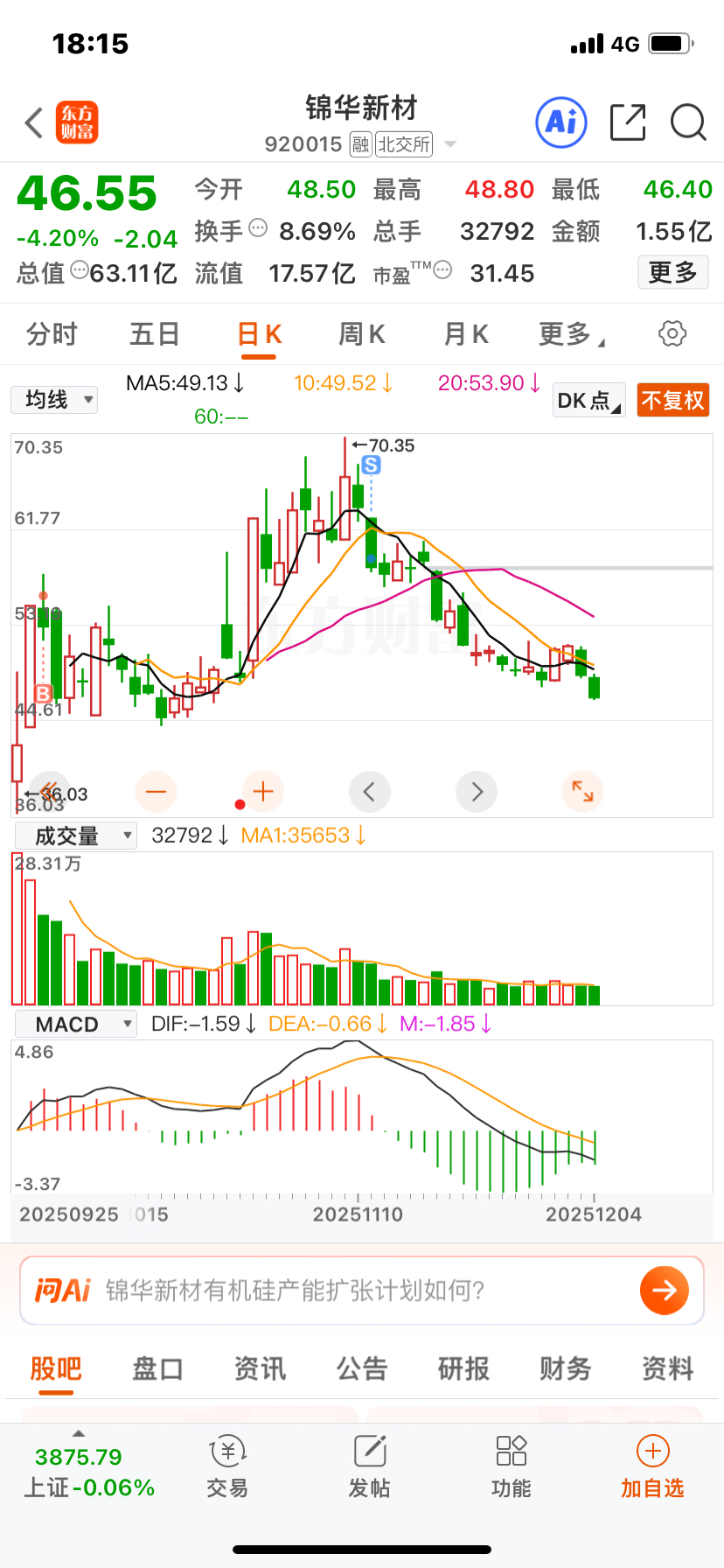Tap the info icon beside 总值

tap(79, 270)
